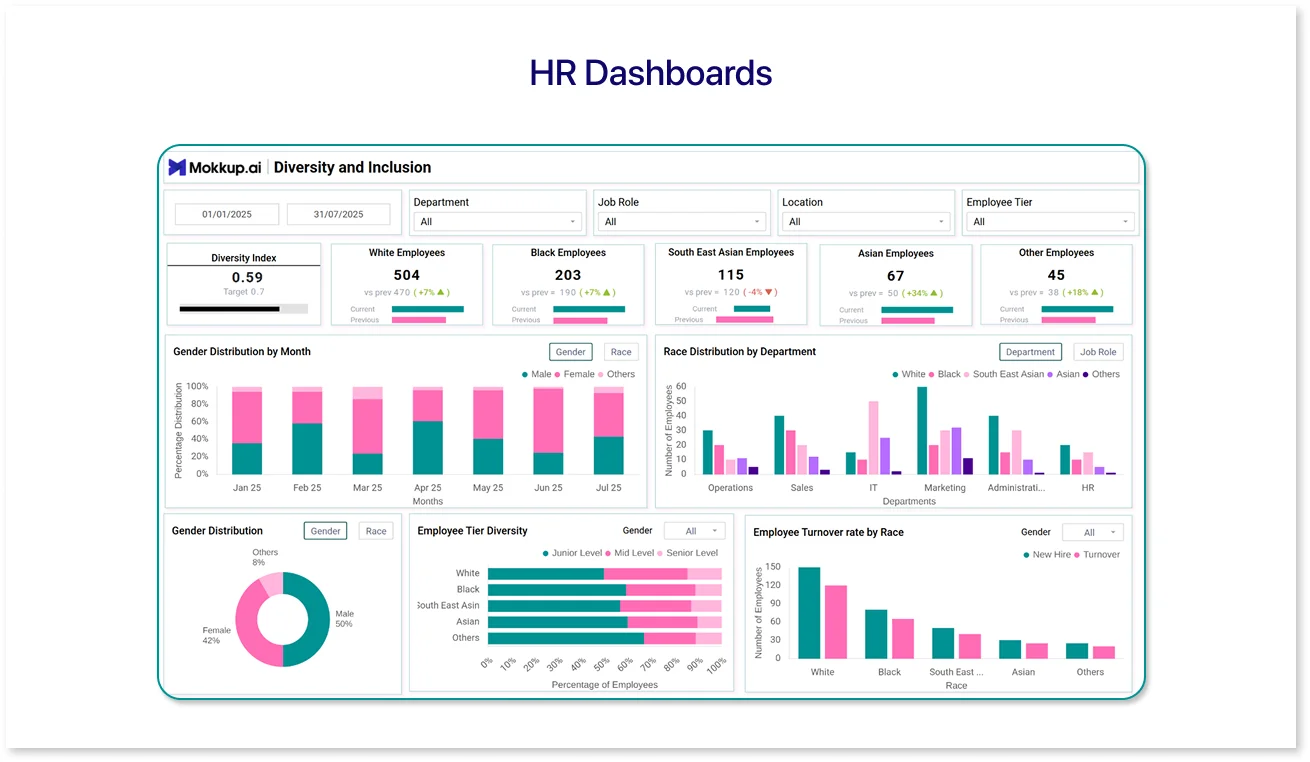Click Senior Level legend dot
The width and height of the screenshot is (1310, 762).
[x=660, y=553]
